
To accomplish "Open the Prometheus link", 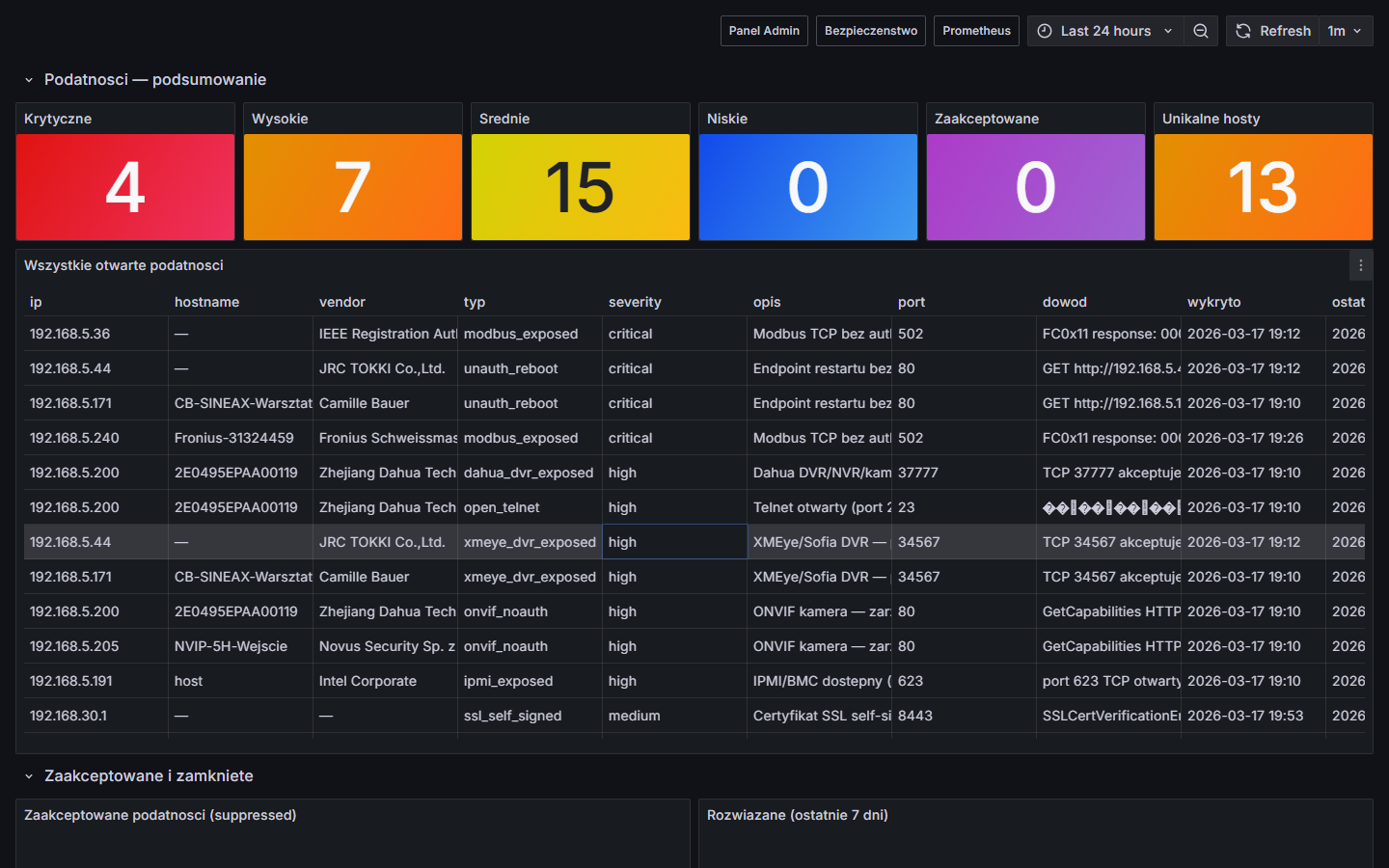I will 976,31.
